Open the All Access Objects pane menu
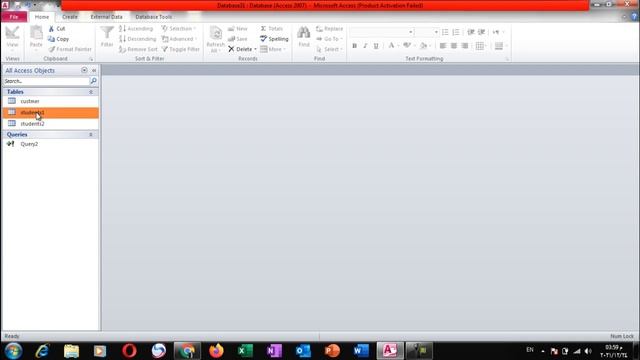The height and width of the screenshot is (360, 640). pyautogui.click(x=84, y=70)
